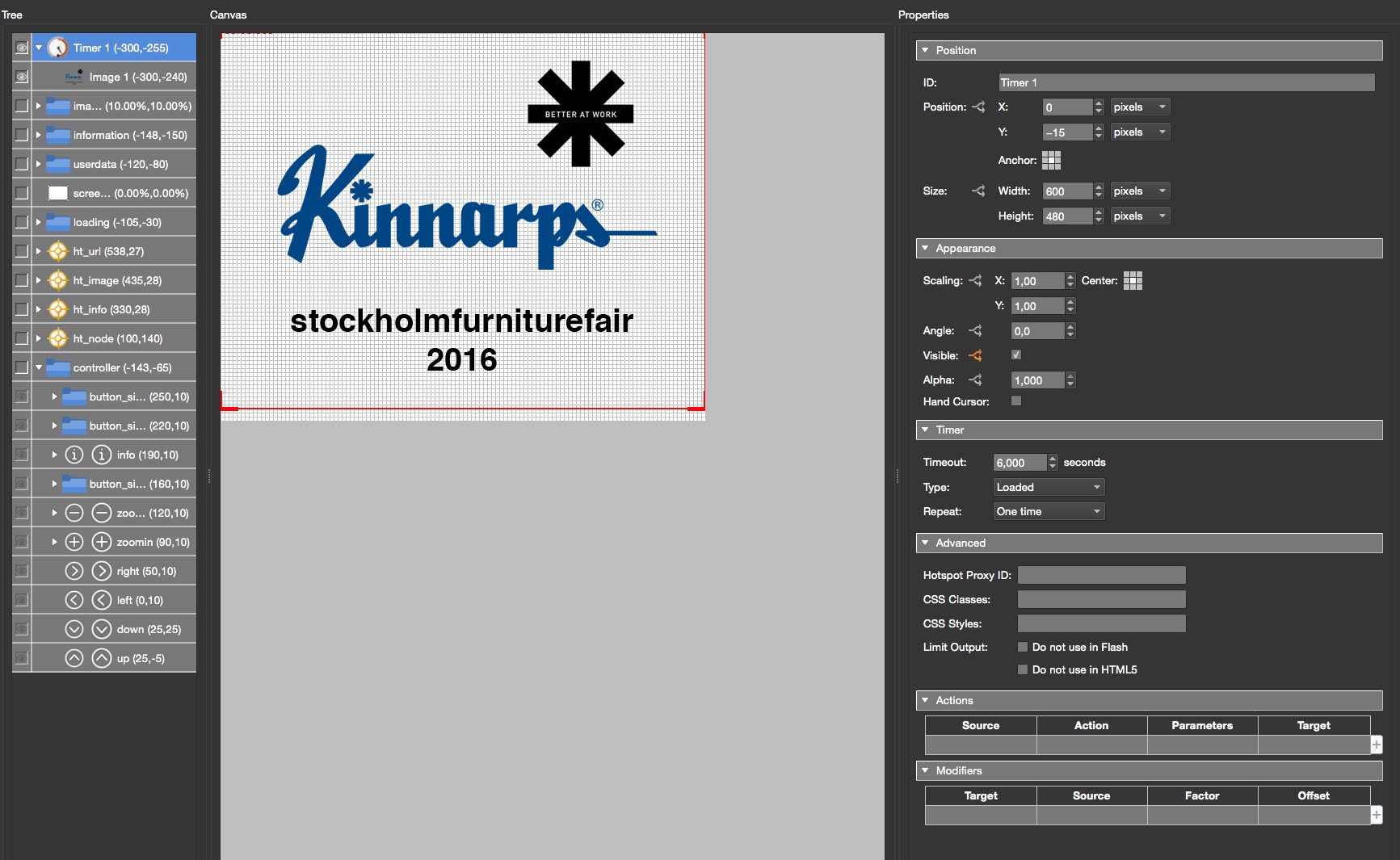Check Do not use in HTML5

1023,669
